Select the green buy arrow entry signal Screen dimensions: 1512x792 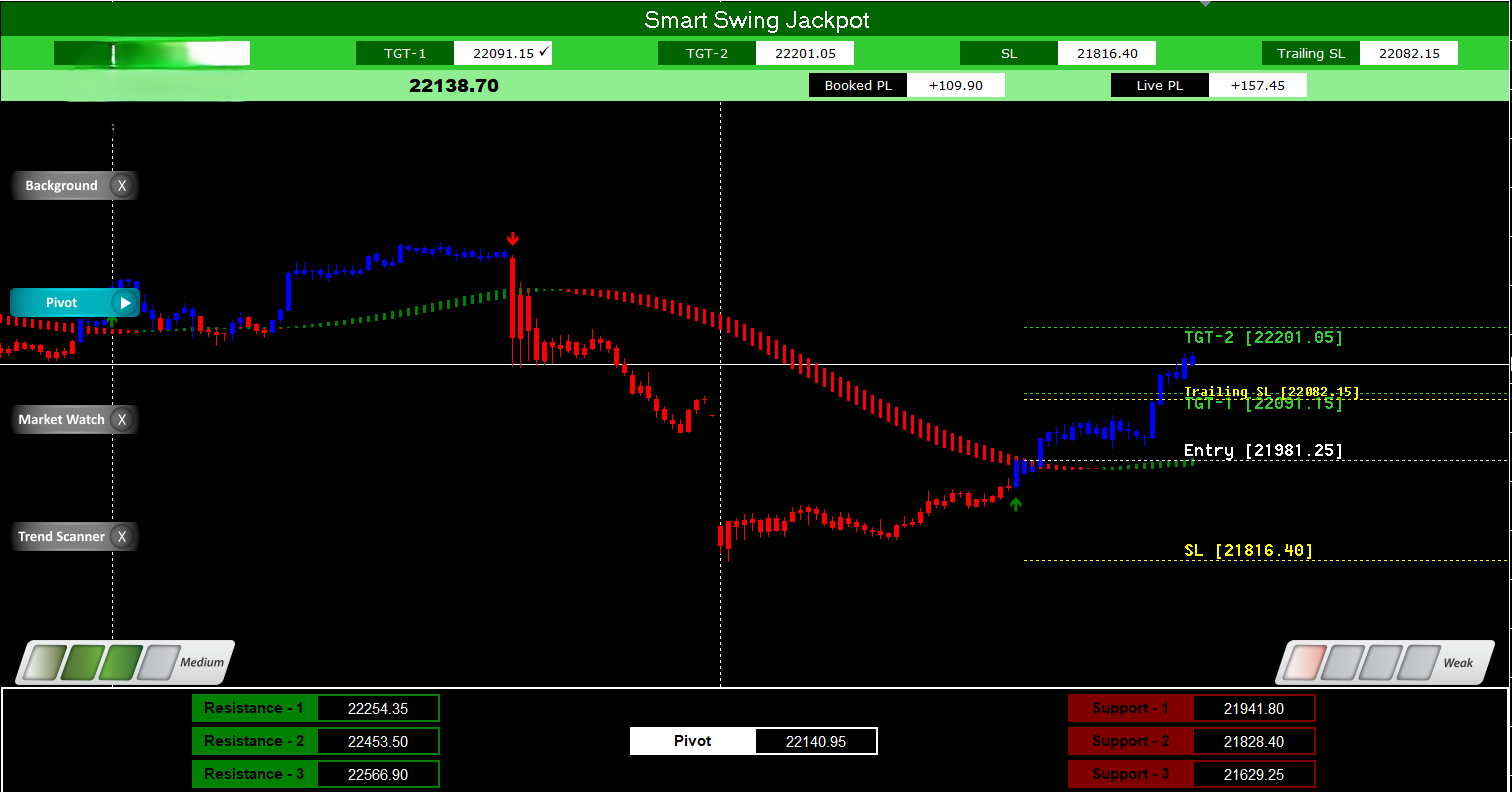pyautogui.click(x=1016, y=504)
